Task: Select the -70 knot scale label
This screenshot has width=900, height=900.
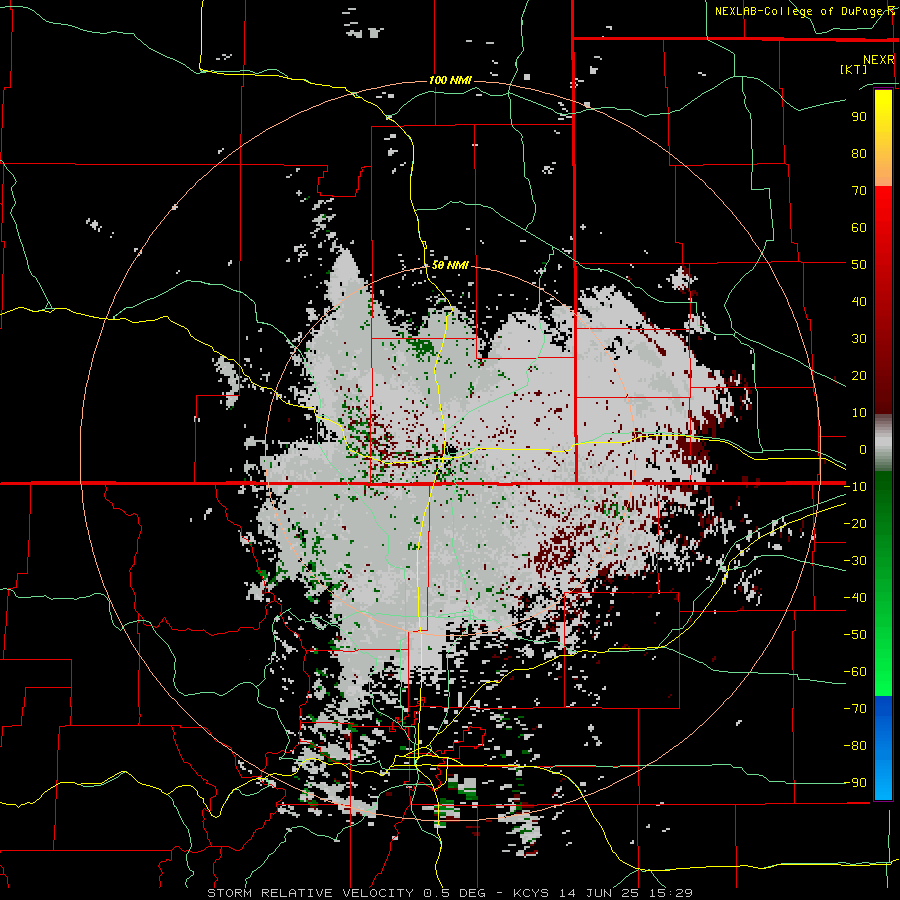Action: [855, 709]
